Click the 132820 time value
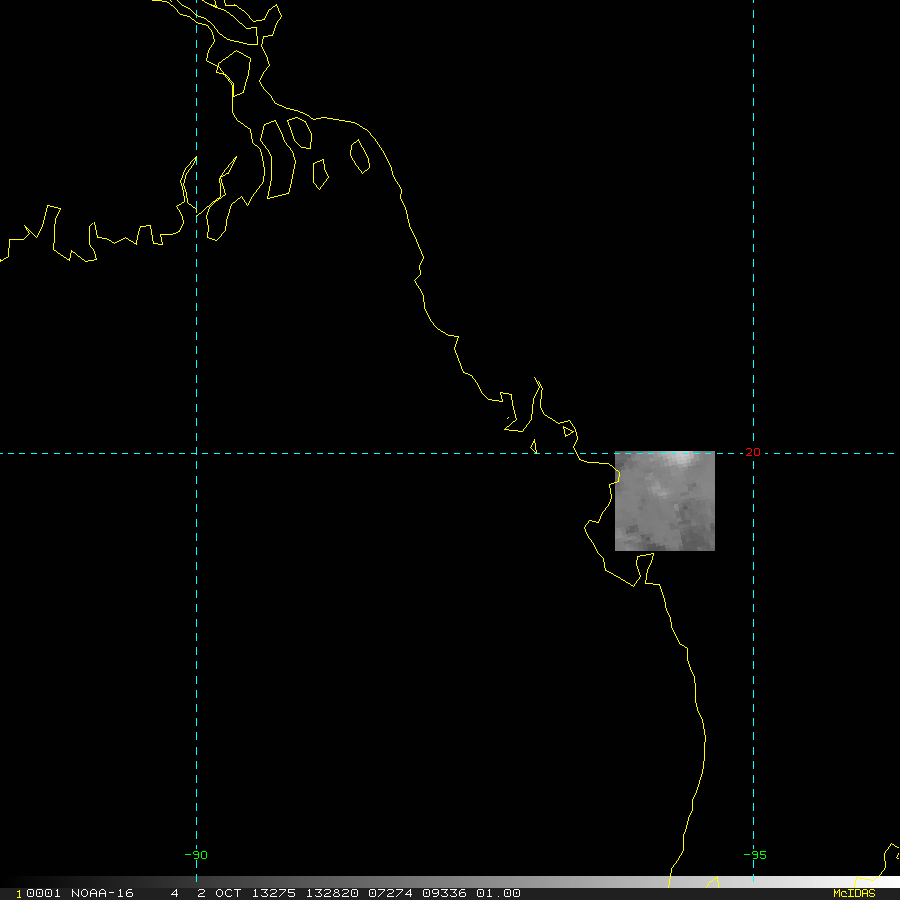 point(332,893)
